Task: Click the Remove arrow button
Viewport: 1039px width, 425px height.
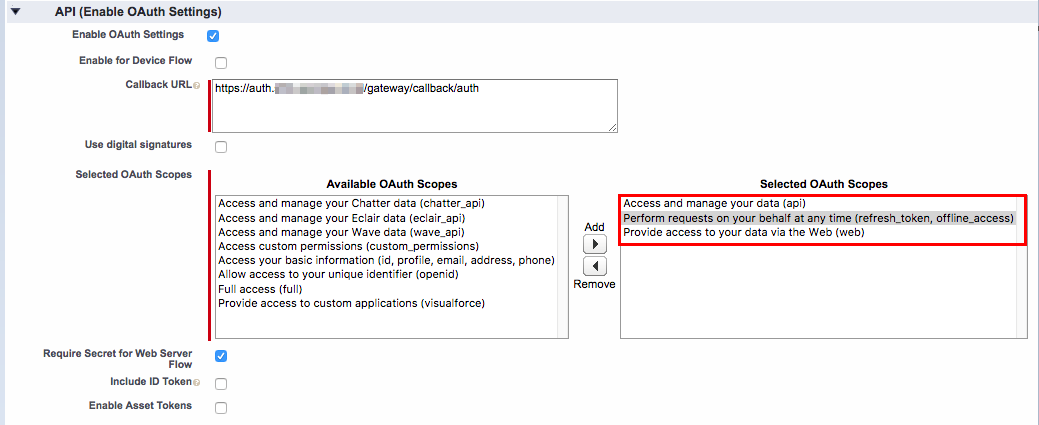Action: point(595,267)
